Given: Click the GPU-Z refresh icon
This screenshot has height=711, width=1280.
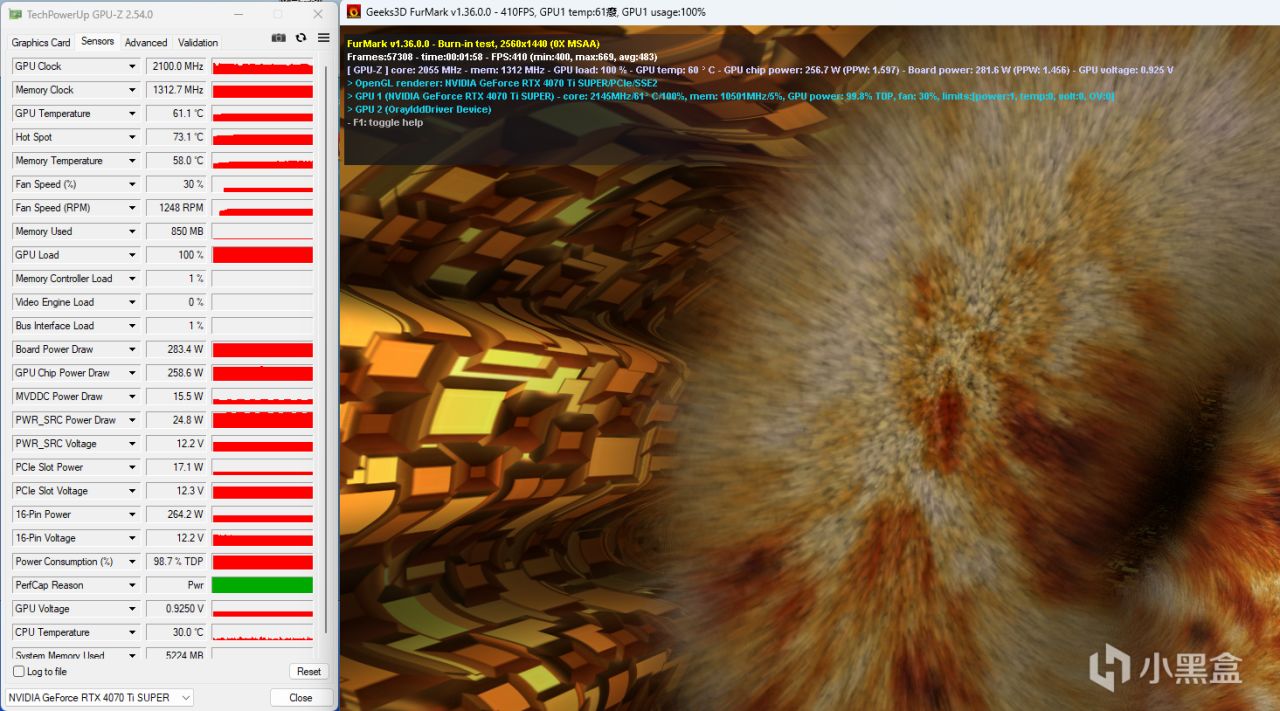Looking at the screenshot, I should click(x=301, y=38).
